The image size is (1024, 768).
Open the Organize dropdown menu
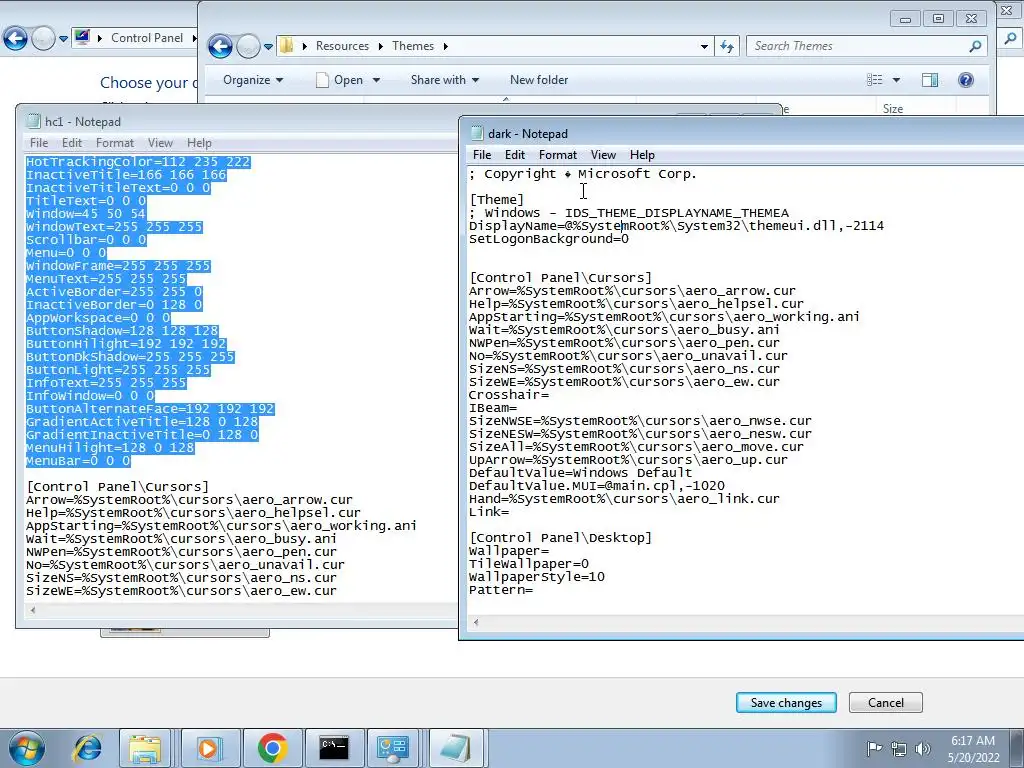pos(253,80)
